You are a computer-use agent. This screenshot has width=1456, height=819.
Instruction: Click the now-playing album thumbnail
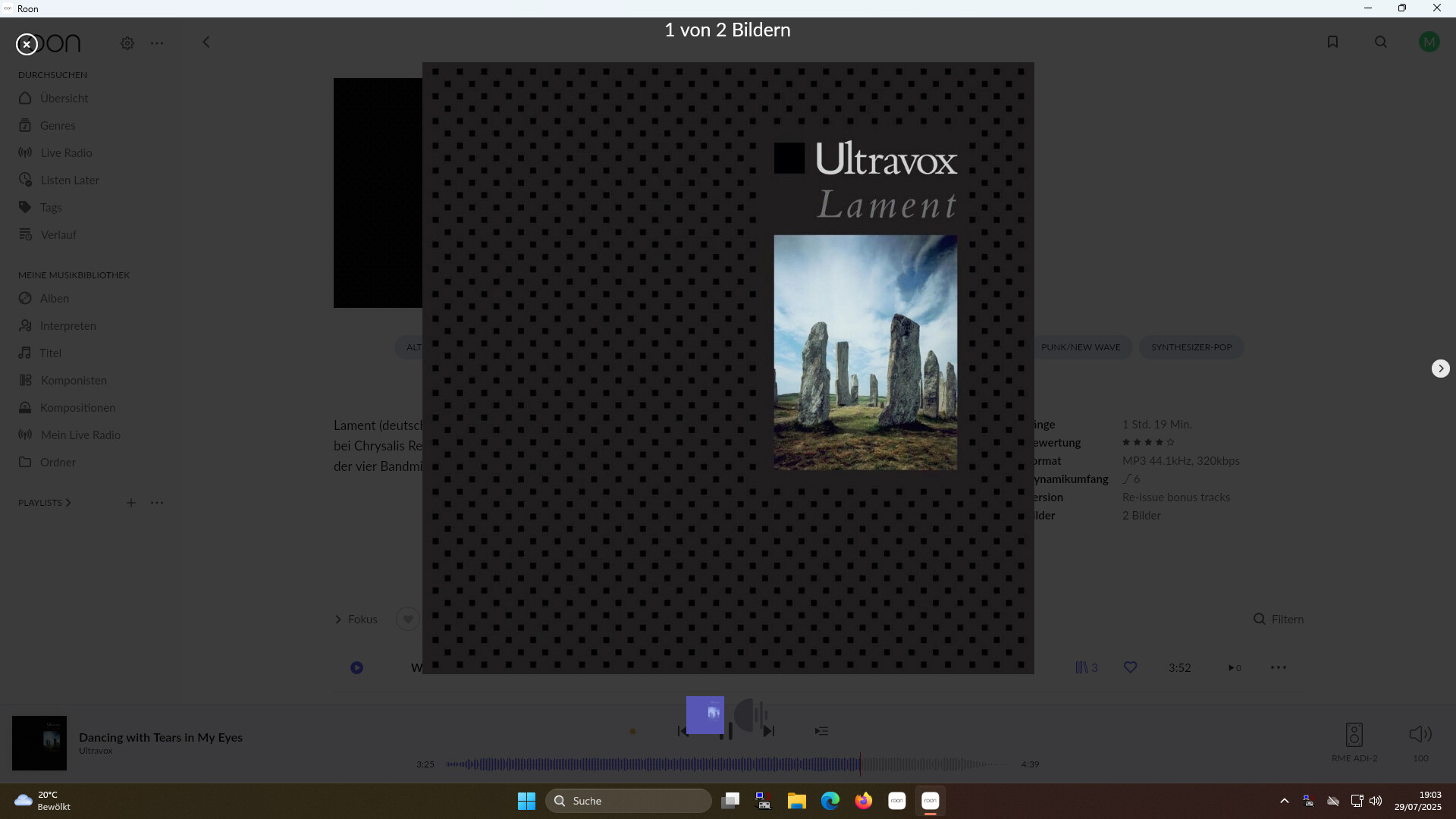[39, 743]
